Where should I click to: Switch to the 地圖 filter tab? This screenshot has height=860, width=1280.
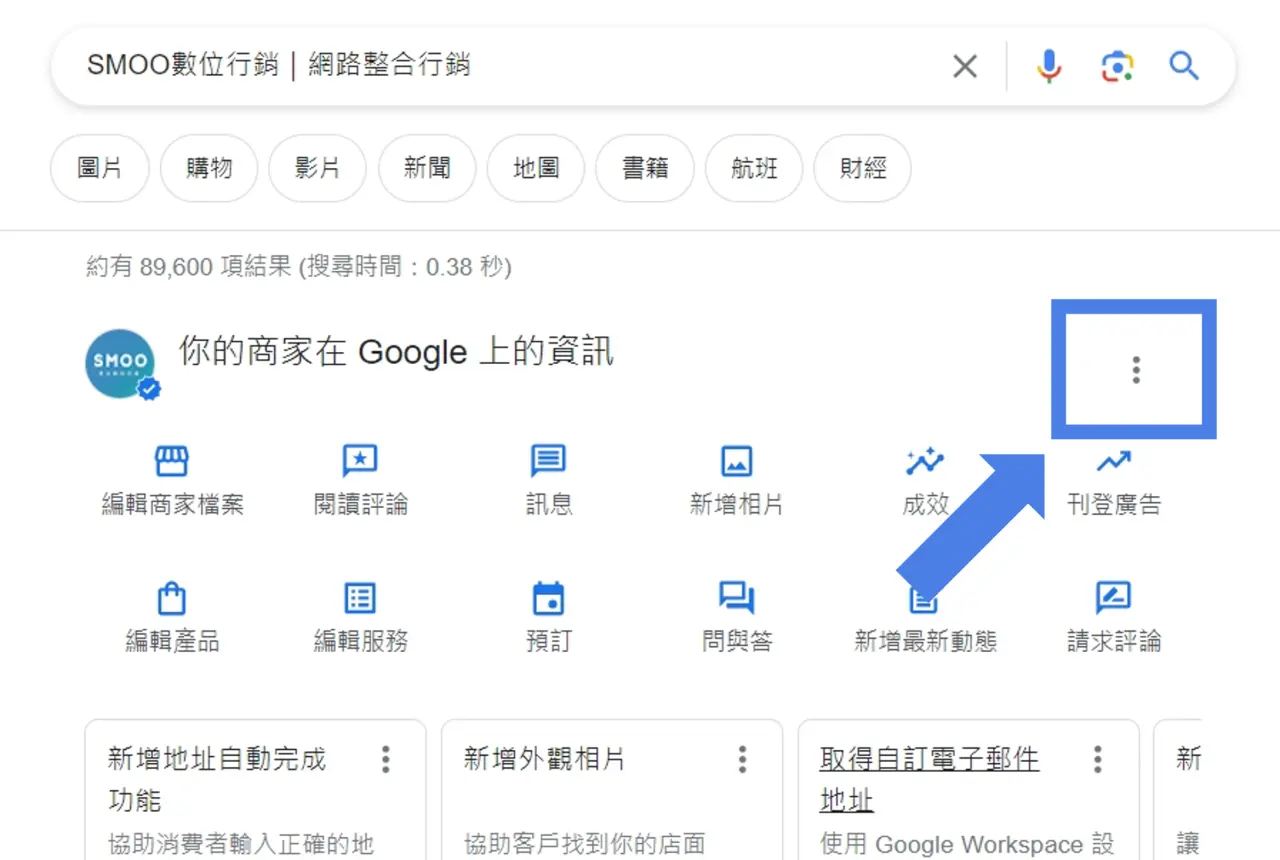tap(536, 168)
